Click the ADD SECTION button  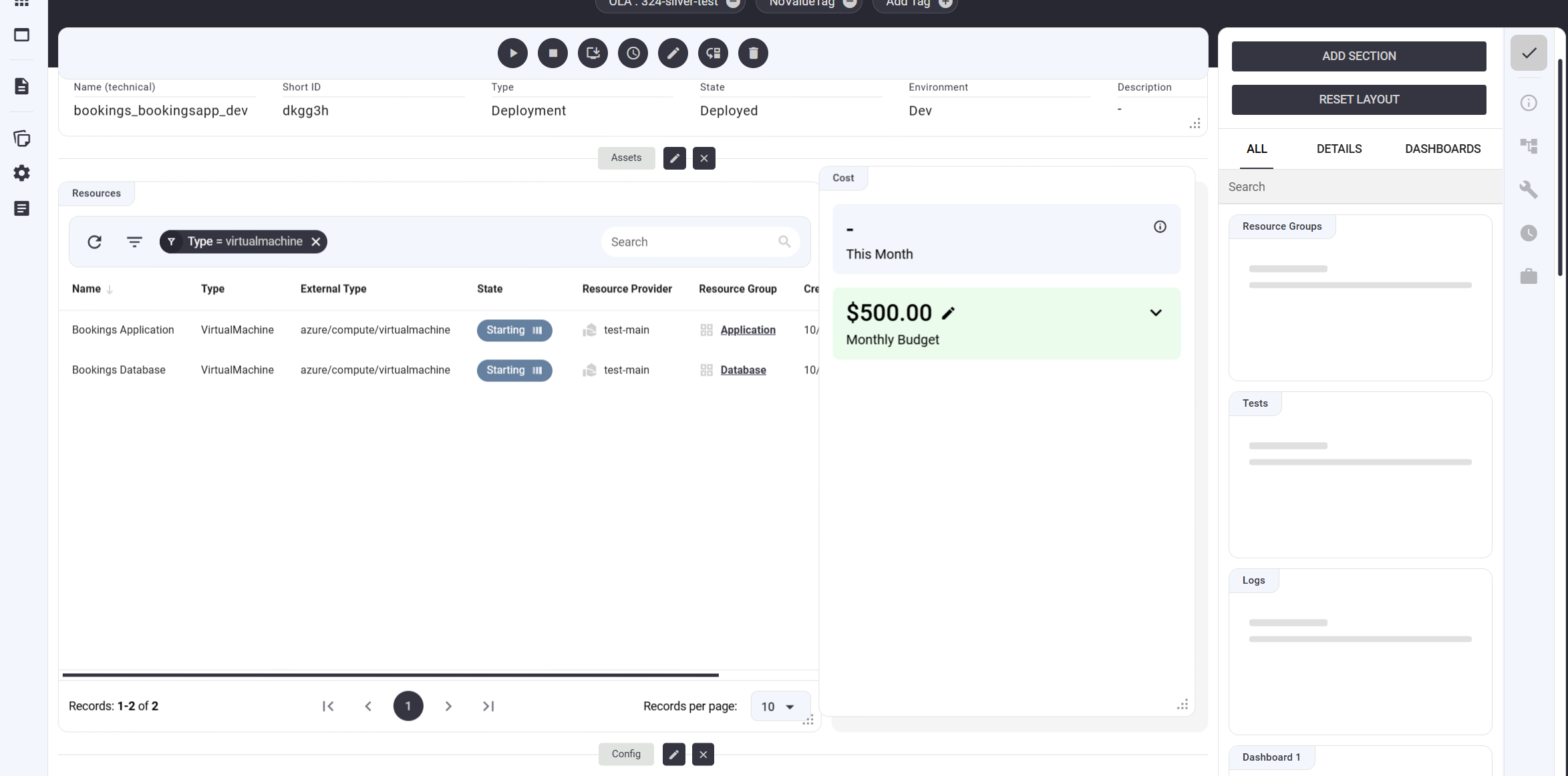pos(1358,56)
